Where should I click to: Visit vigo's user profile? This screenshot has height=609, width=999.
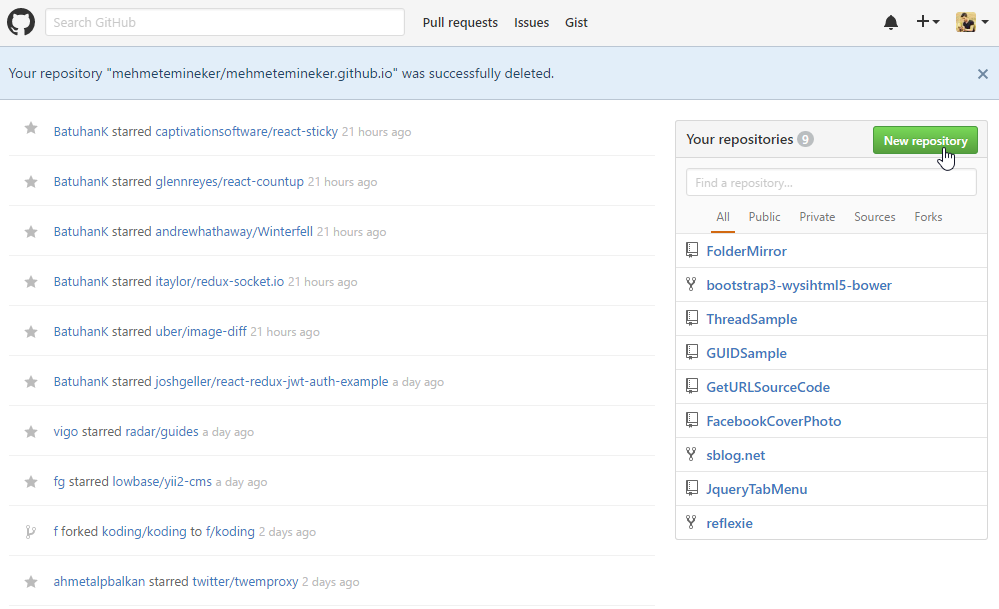(x=66, y=432)
